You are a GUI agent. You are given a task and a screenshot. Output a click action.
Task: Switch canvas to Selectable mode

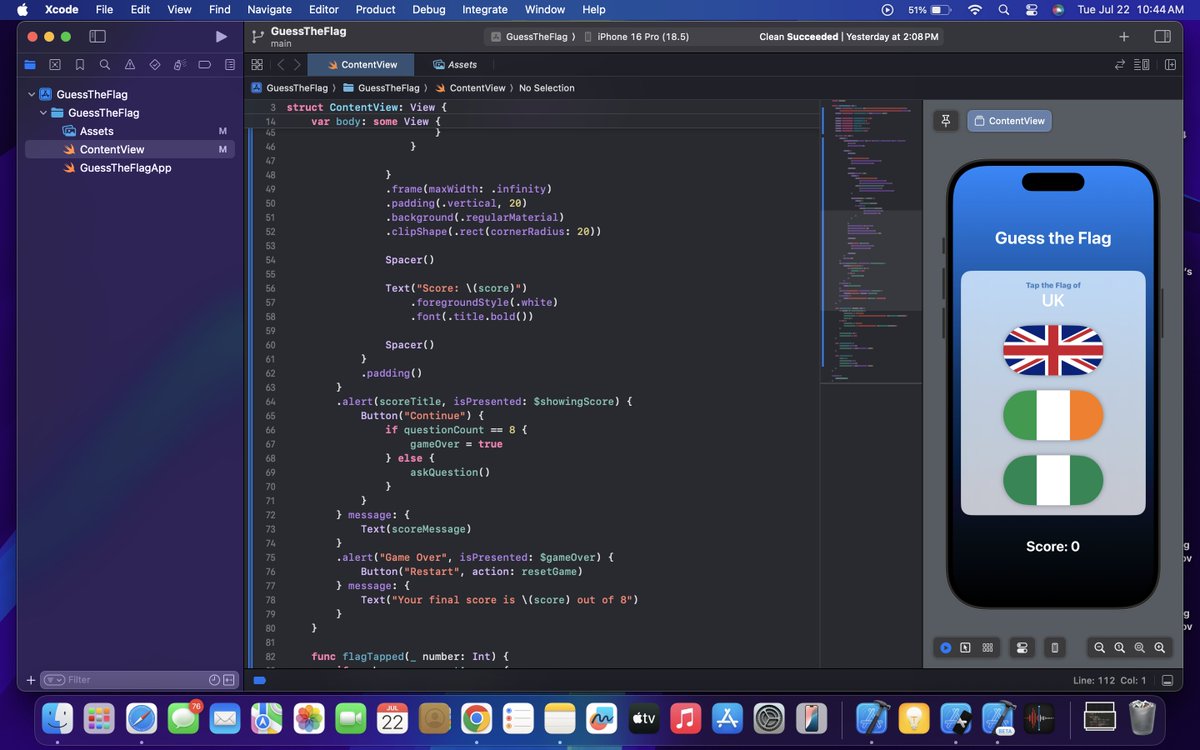965,648
